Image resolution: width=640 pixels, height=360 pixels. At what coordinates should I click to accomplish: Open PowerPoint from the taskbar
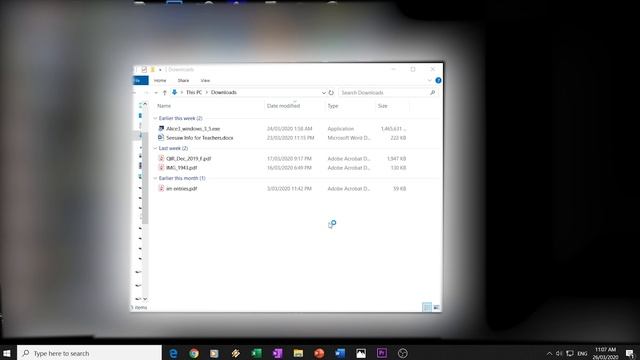coord(319,353)
